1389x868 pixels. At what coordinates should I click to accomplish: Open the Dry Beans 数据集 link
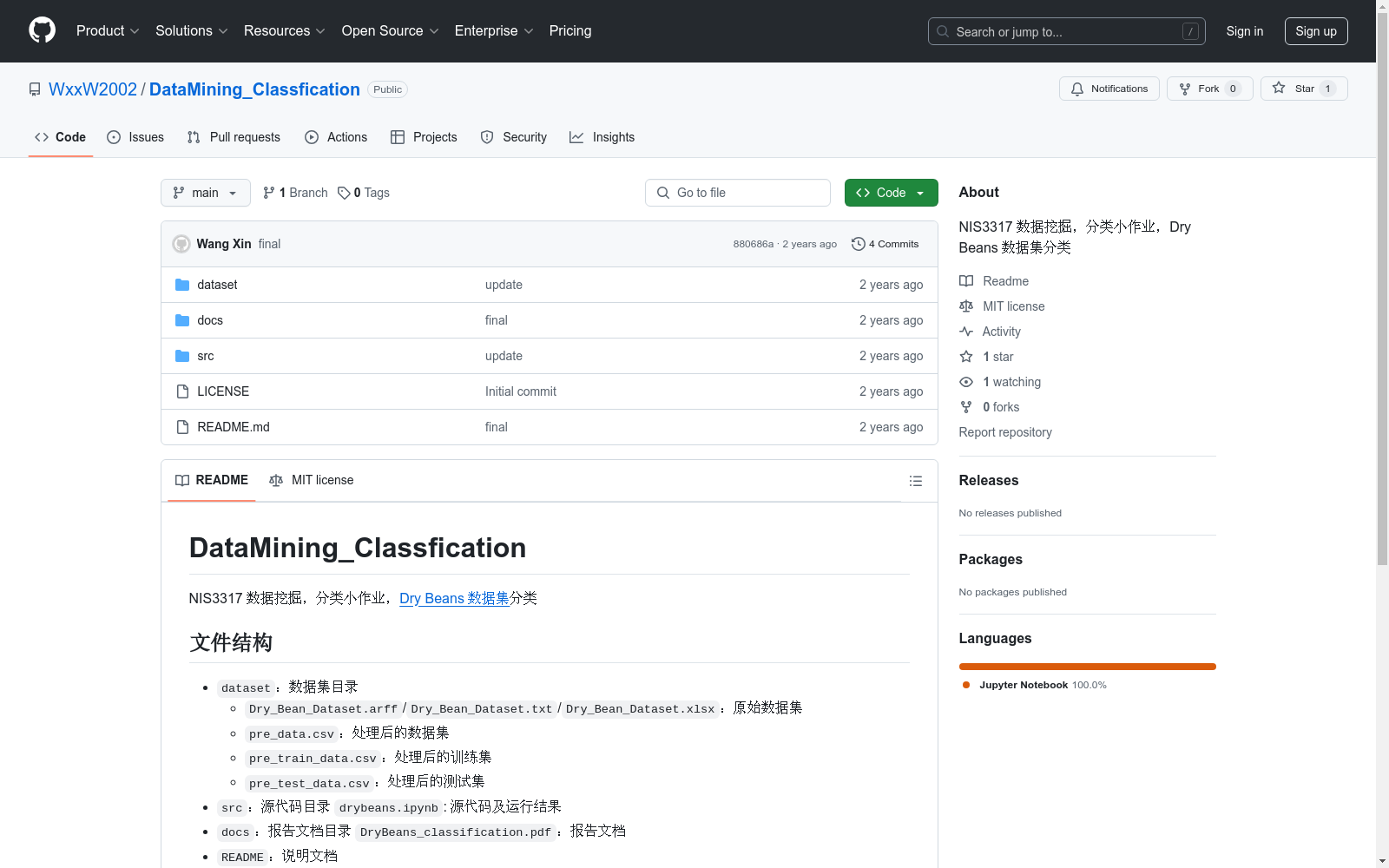pos(454,598)
